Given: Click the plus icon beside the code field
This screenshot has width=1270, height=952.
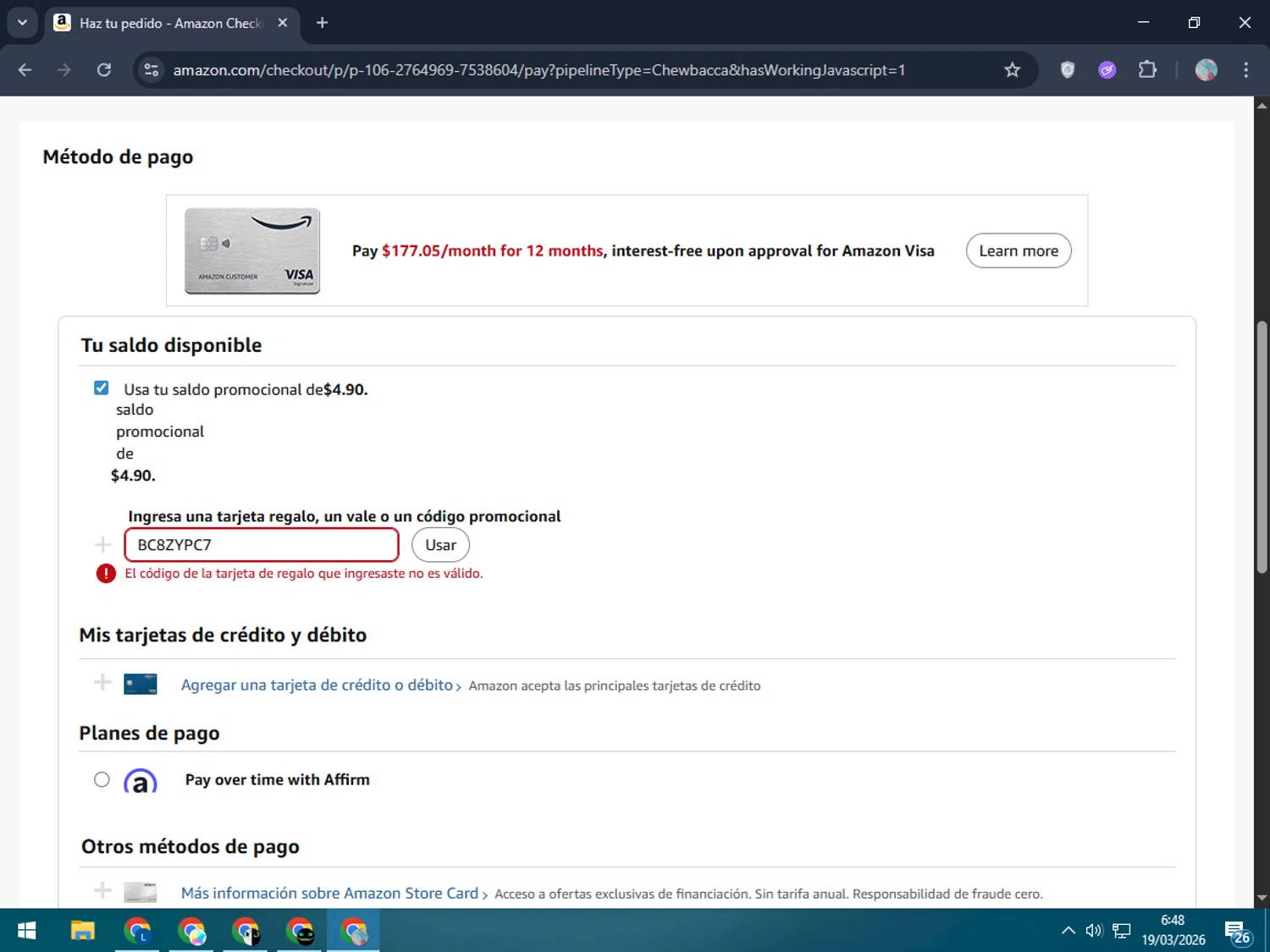Looking at the screenshot, I should point(102,545).
